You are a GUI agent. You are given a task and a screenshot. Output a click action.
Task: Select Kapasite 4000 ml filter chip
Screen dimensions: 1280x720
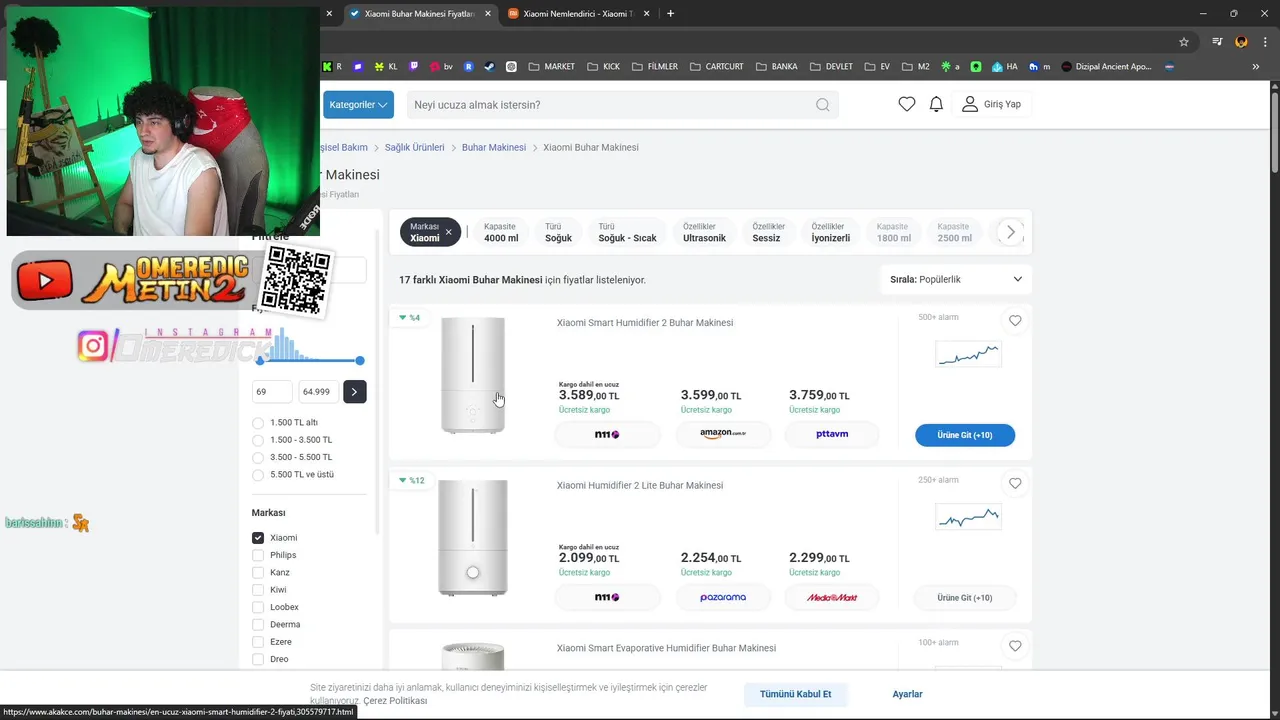tap(501, 232)
